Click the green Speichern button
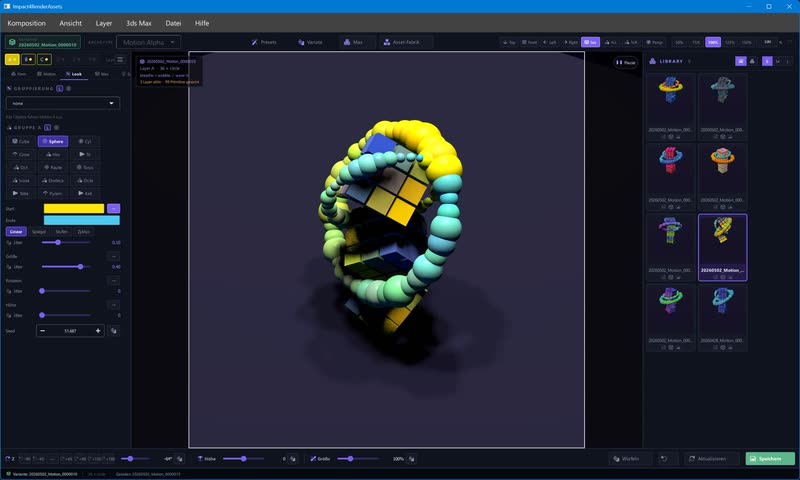Image resolution: width=800 pixels, height=480 pixels. (770, 459)
